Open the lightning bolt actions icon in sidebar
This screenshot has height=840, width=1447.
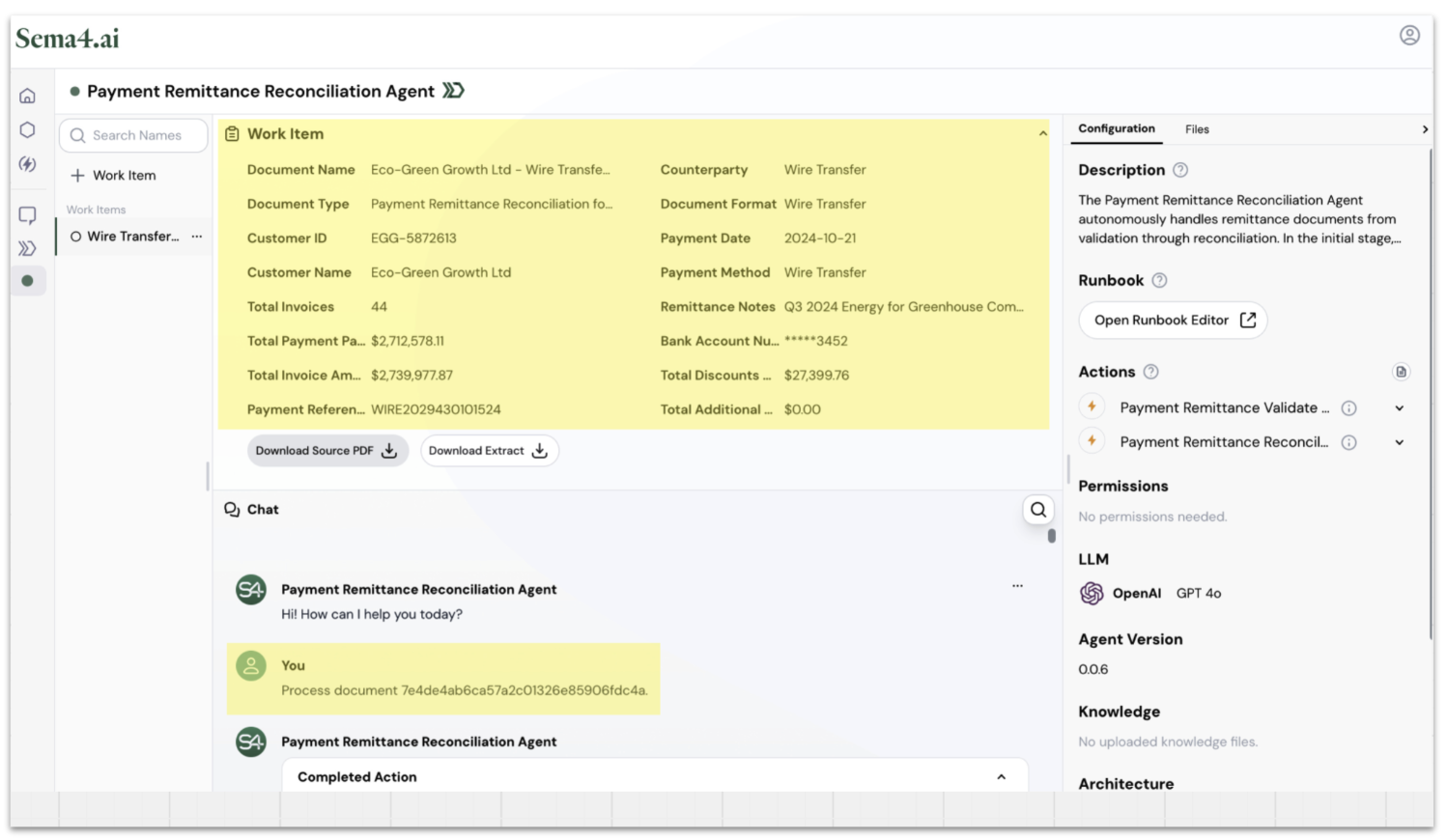(x=28, y=164)
